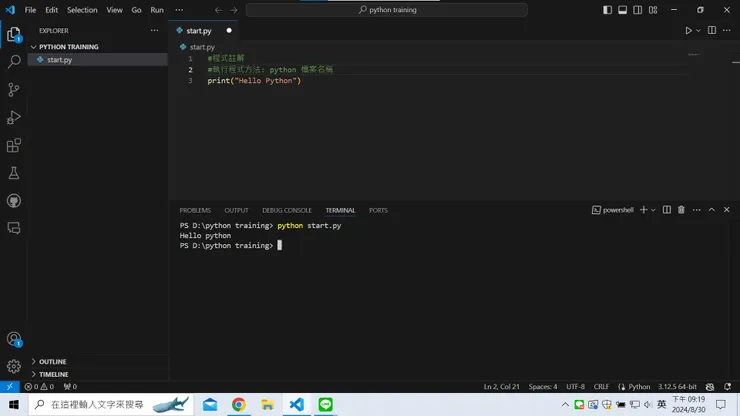This screenshot has height=416, width=740.
Task: Click the ports forwarded status indicator
Action: [70, 387]
